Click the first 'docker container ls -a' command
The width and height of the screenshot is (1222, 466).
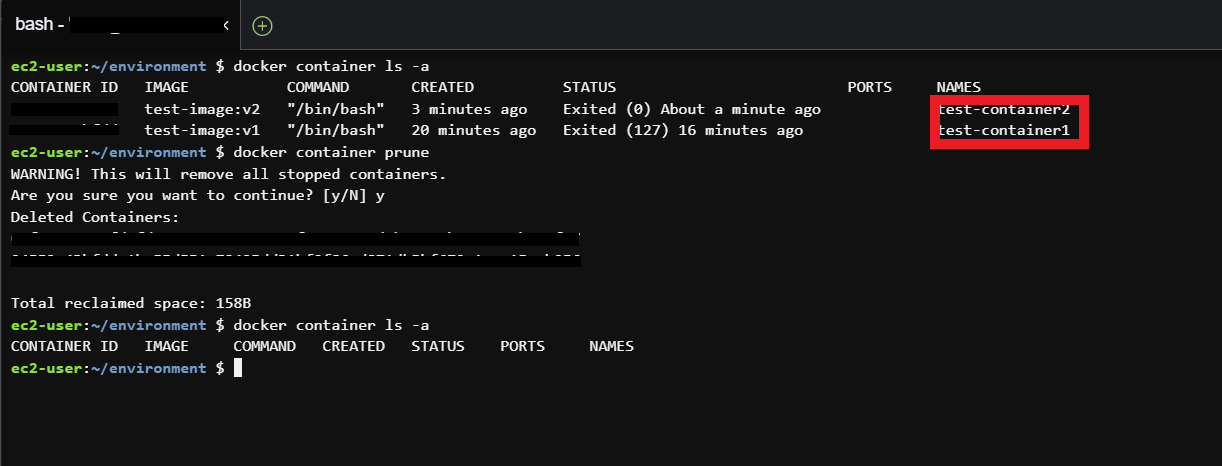click(x=331, y=66)
